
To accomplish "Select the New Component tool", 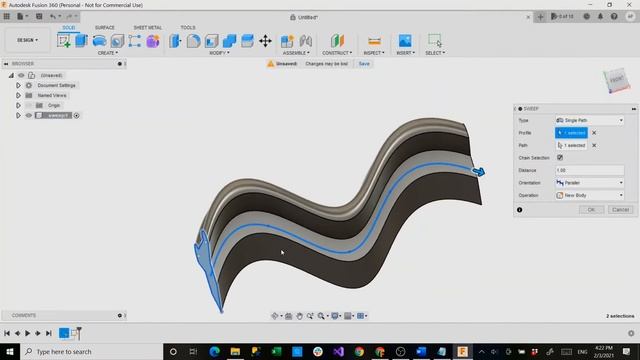I will pyautogui.click(x=287, y=41).
